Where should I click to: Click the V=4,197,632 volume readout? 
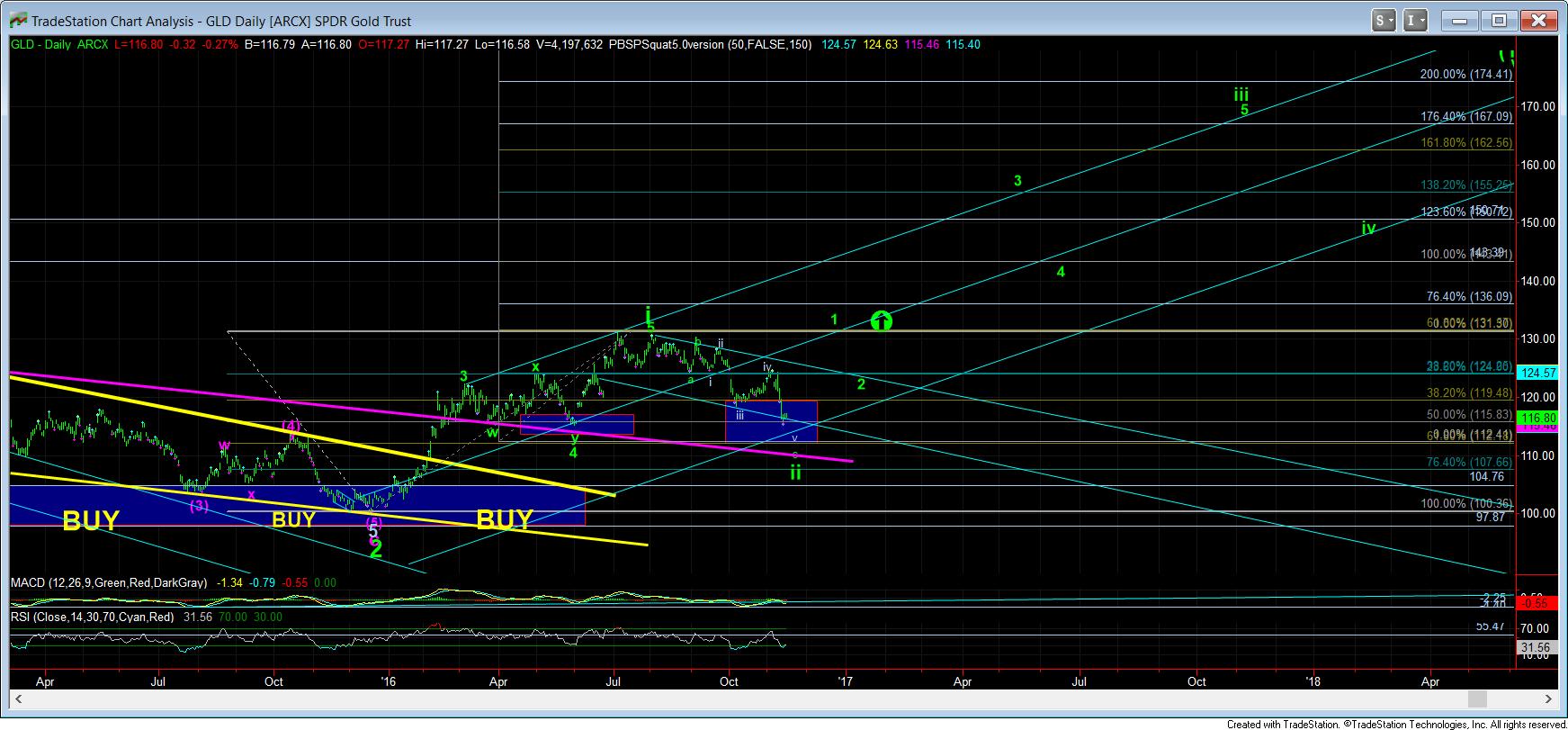pyautogui.click(x=569, y=44)
